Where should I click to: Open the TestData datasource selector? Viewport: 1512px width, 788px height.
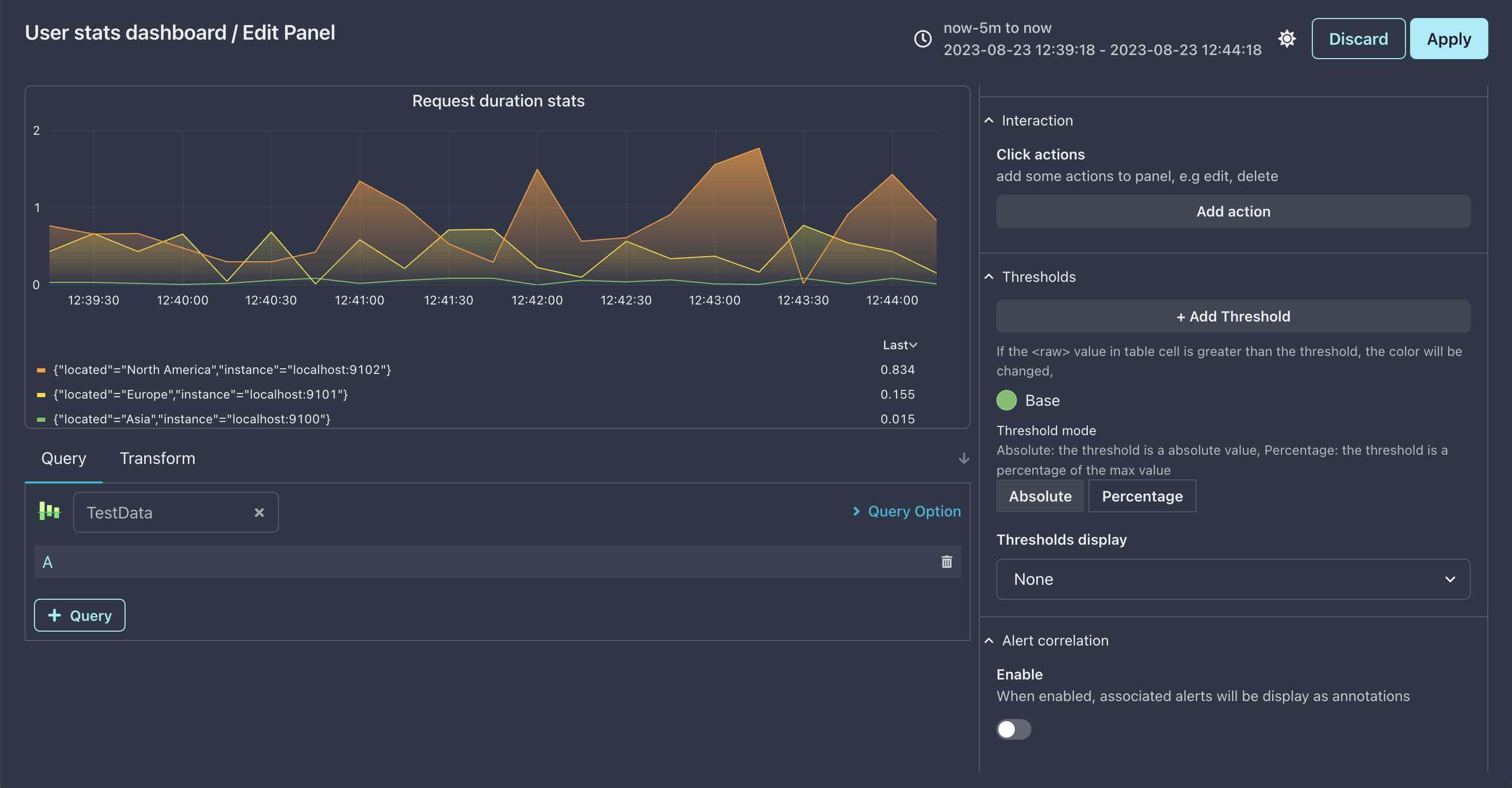click(175, 512)
